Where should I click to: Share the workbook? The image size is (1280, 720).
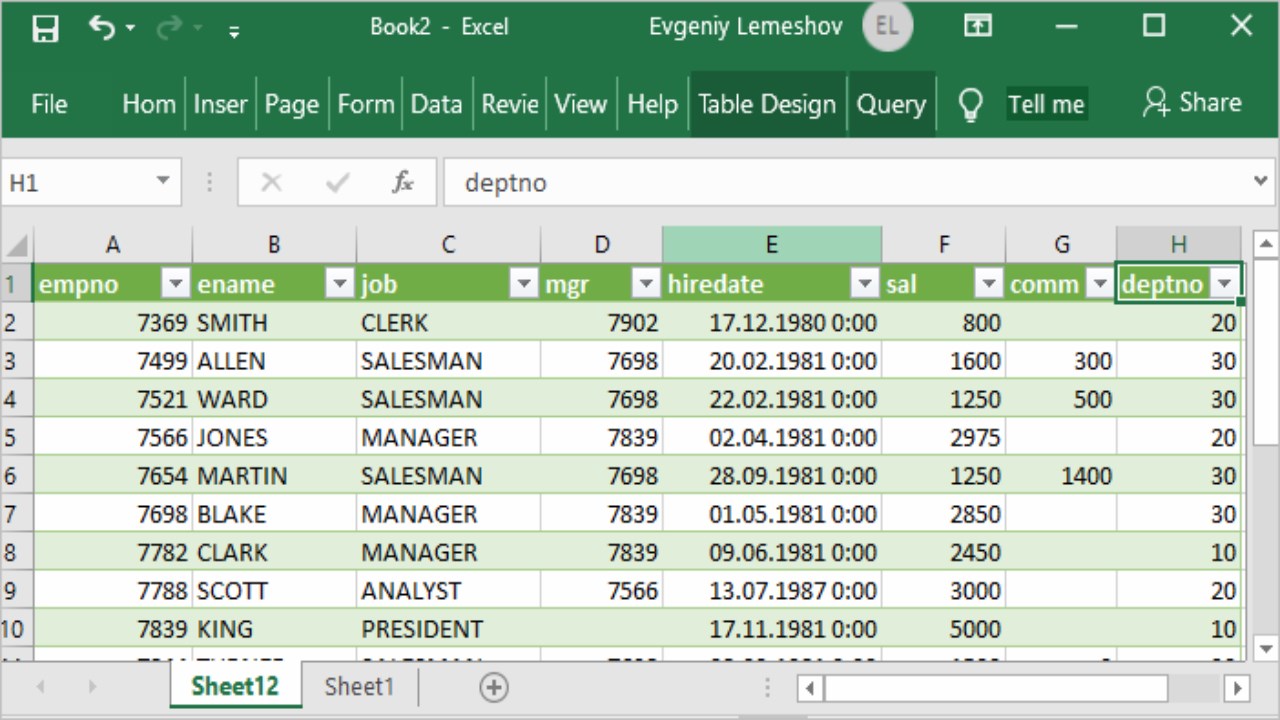pyautogui.click(x=1192, y=102)
